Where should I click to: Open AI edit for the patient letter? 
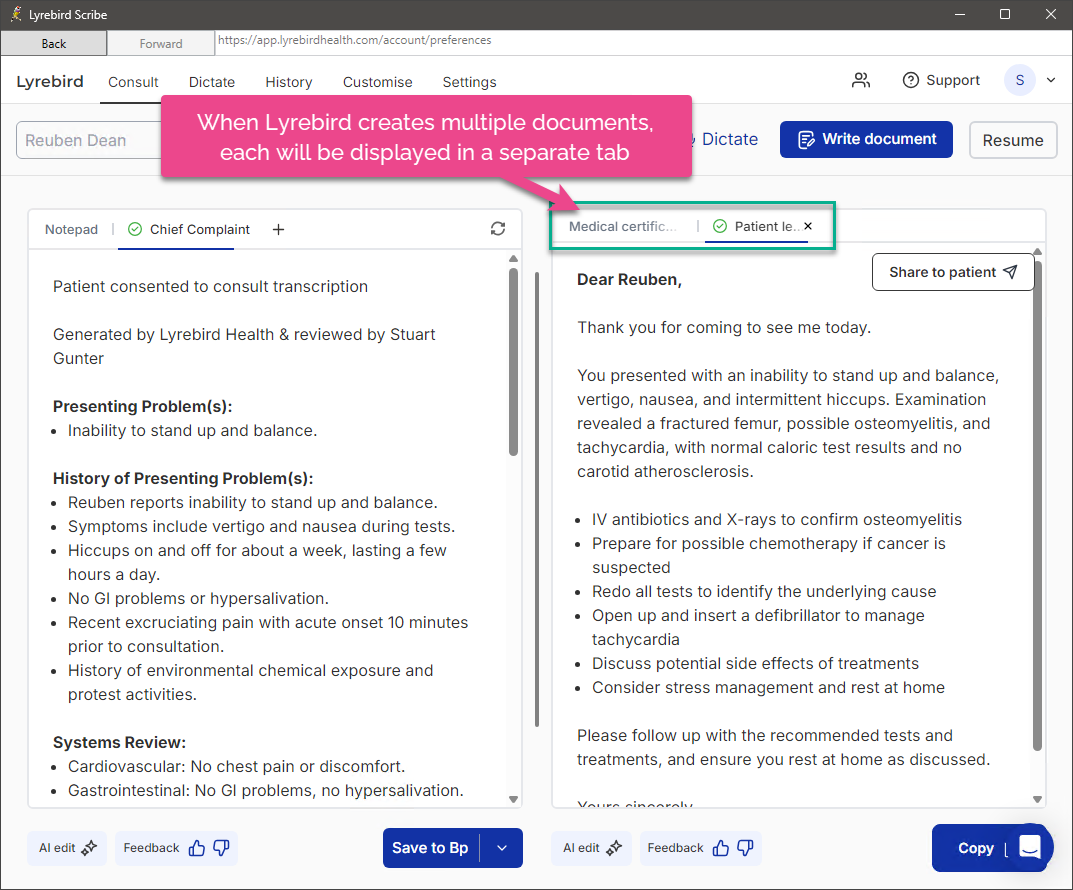click(592, 848)
